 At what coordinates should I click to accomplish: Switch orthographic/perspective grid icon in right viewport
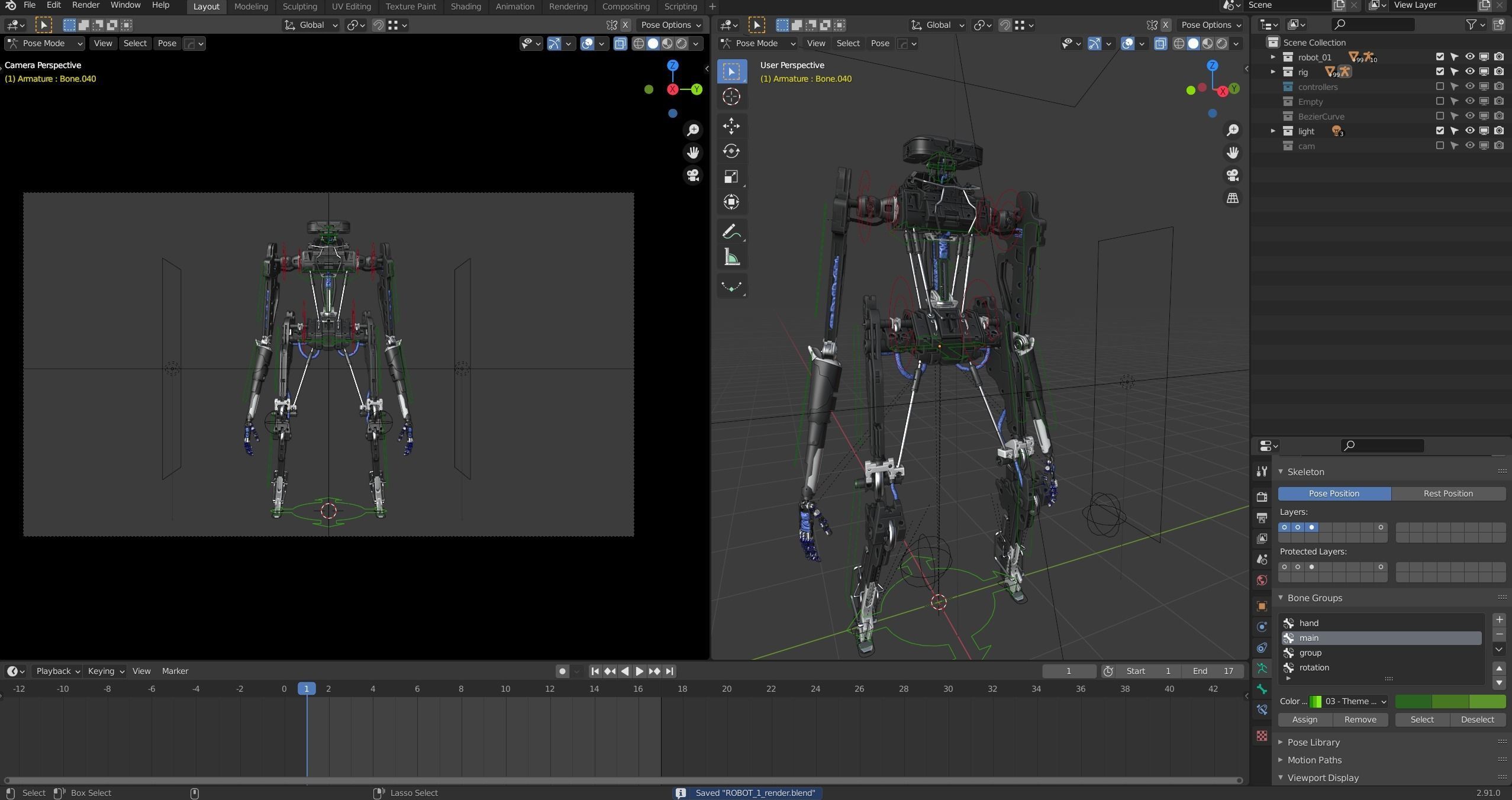point(1233,198)
